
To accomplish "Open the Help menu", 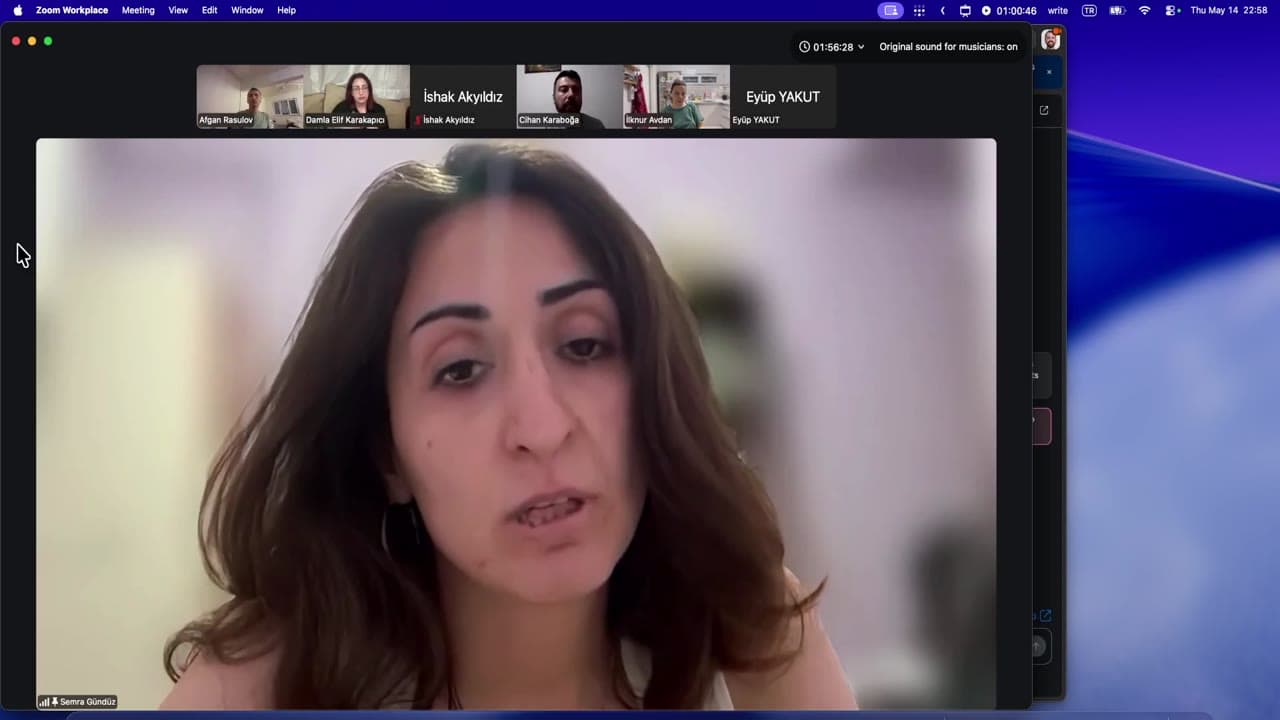I will point(286,10).
